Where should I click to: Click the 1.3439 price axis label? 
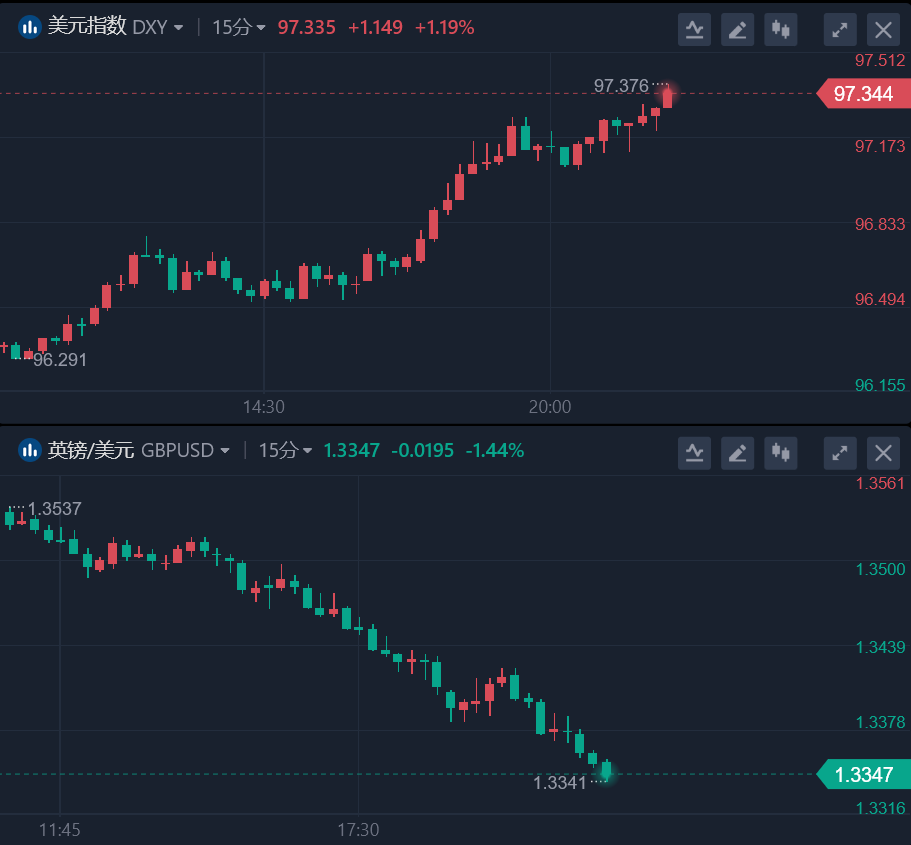click(x=880, y=647)
